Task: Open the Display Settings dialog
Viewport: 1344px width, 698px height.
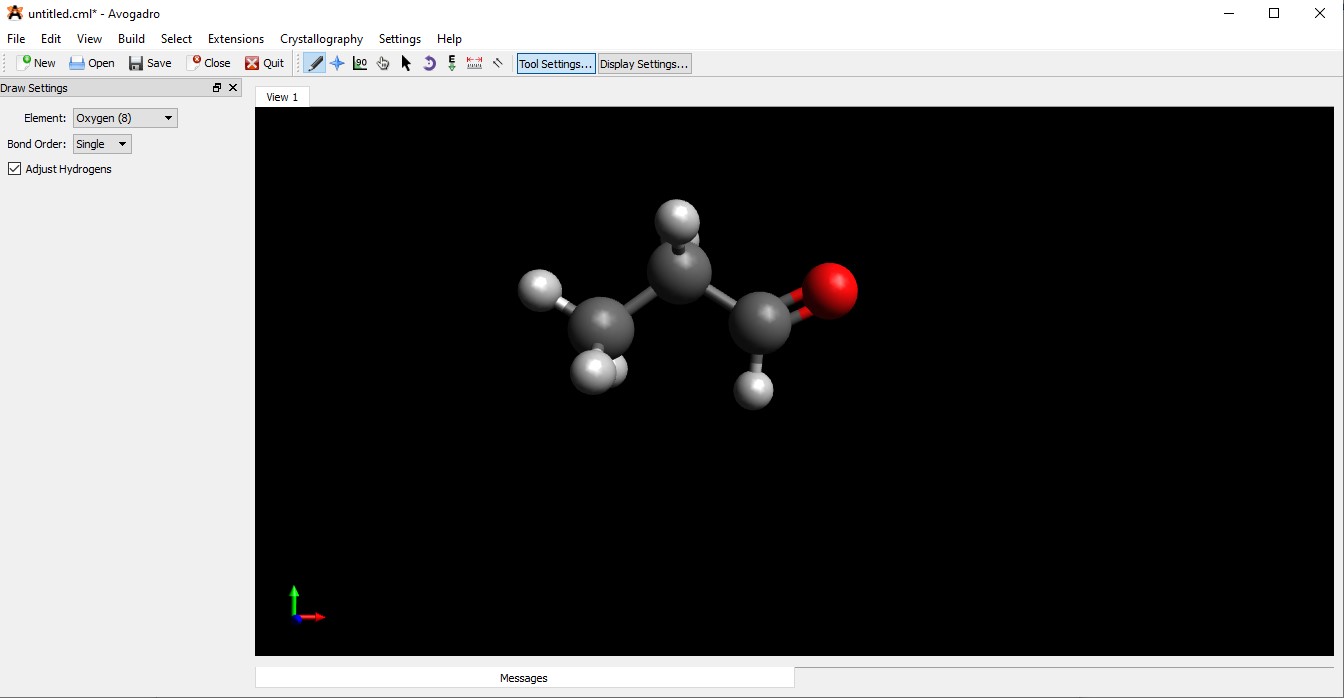Action: [x=643, y=63]
